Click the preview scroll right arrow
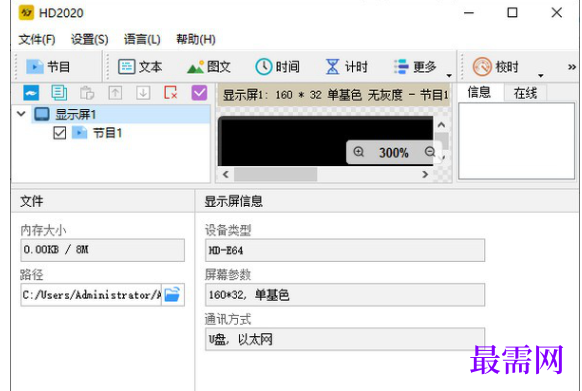Screen dimensions: 582x391 (x=425, y=174)
